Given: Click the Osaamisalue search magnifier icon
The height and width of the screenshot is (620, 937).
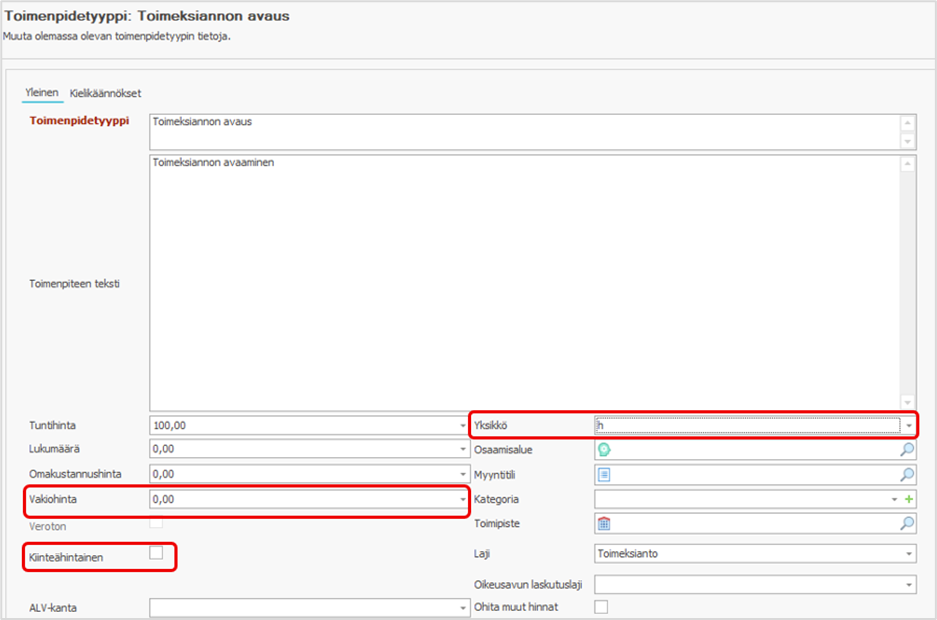Looking at the screenshot, I should coord(907,450).
